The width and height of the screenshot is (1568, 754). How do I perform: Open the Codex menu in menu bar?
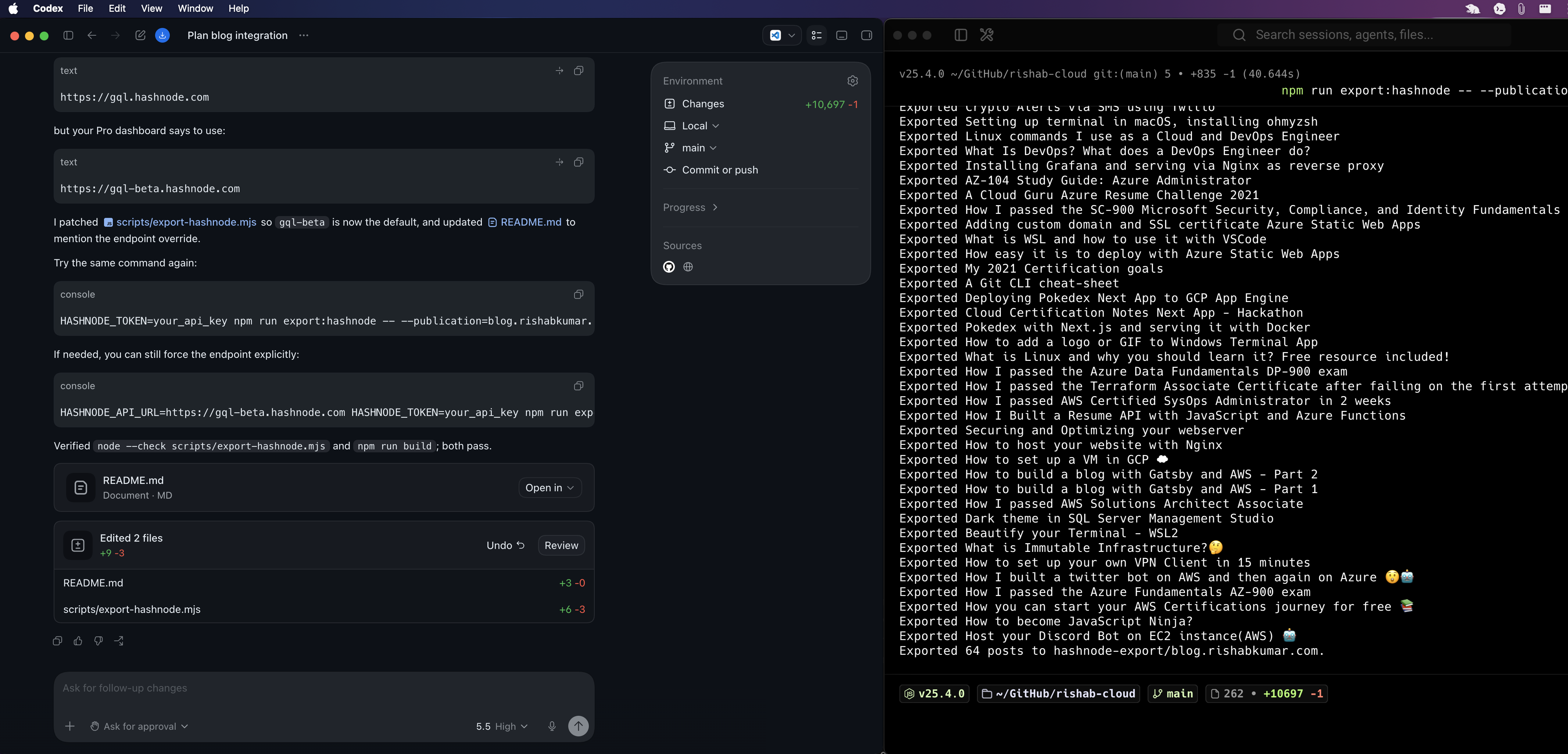pos(48,8)
